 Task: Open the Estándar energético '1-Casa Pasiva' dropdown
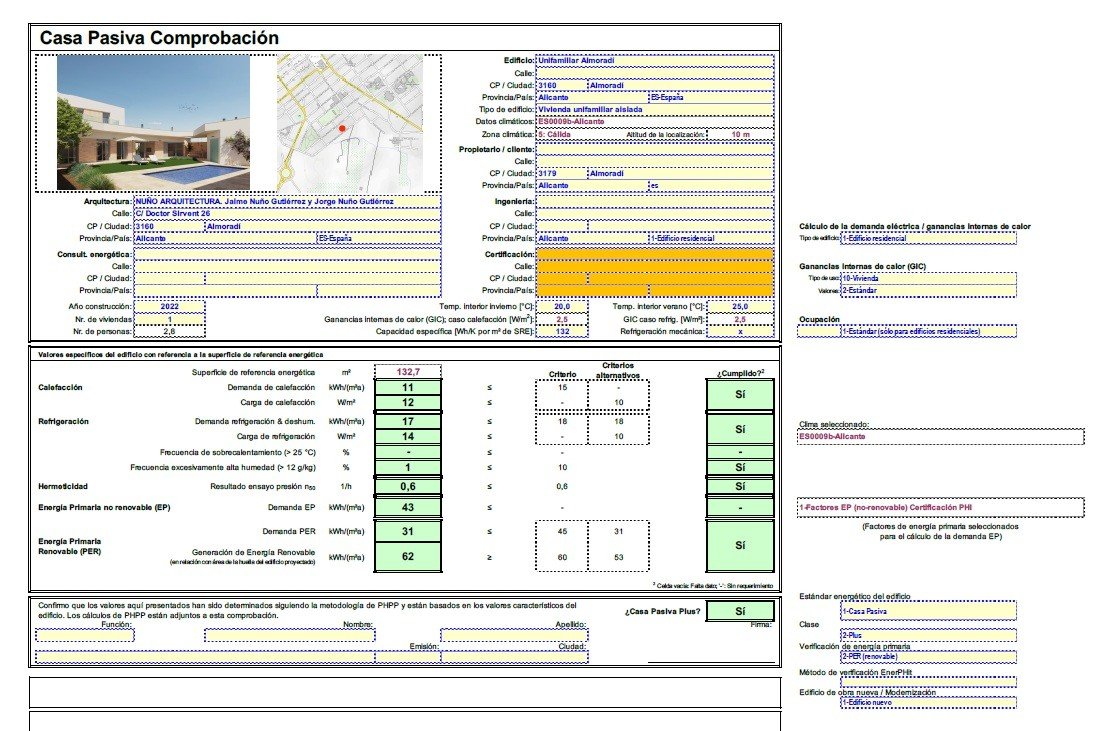[929, 611]
